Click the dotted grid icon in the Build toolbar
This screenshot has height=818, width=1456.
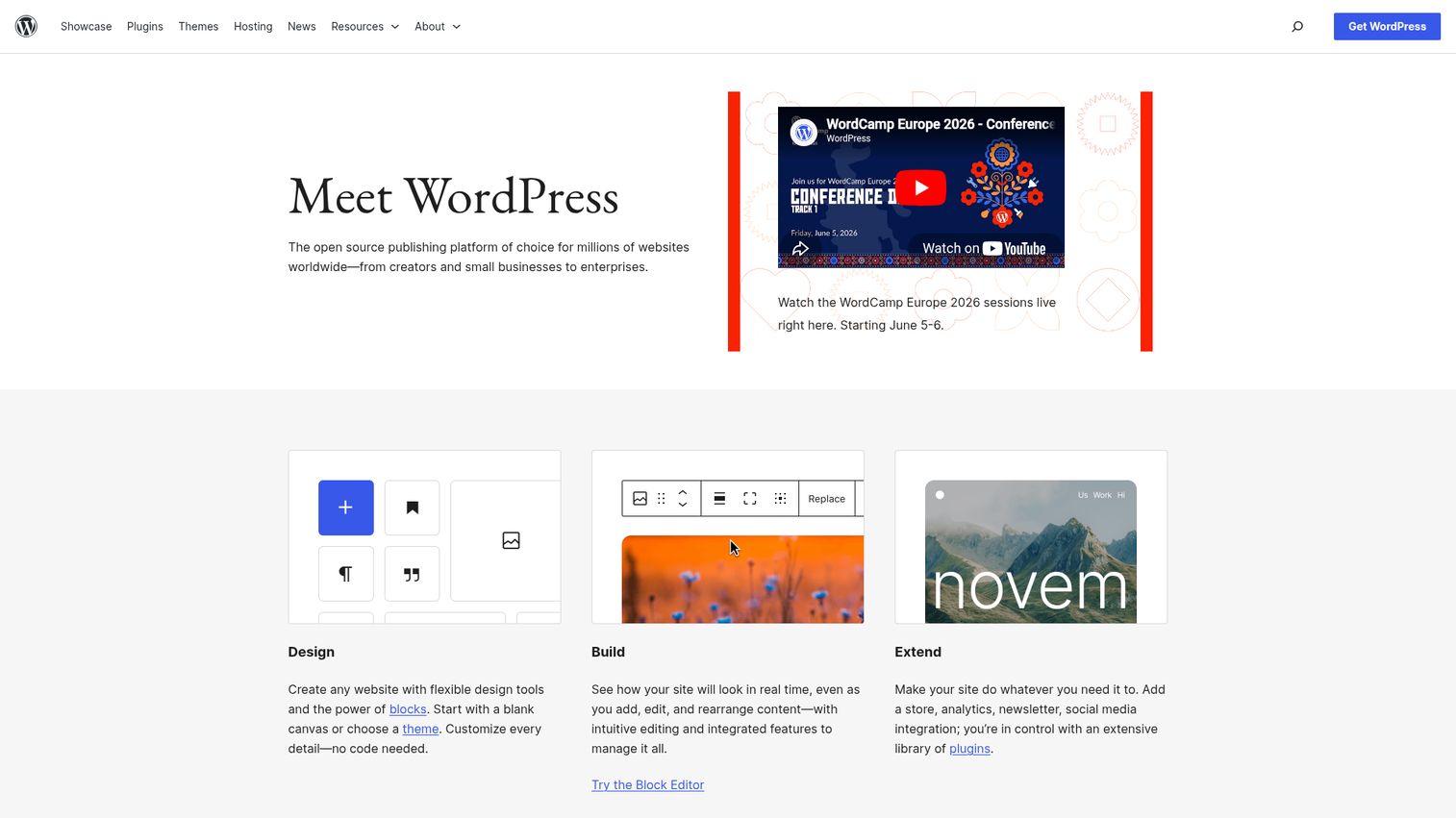781,498
